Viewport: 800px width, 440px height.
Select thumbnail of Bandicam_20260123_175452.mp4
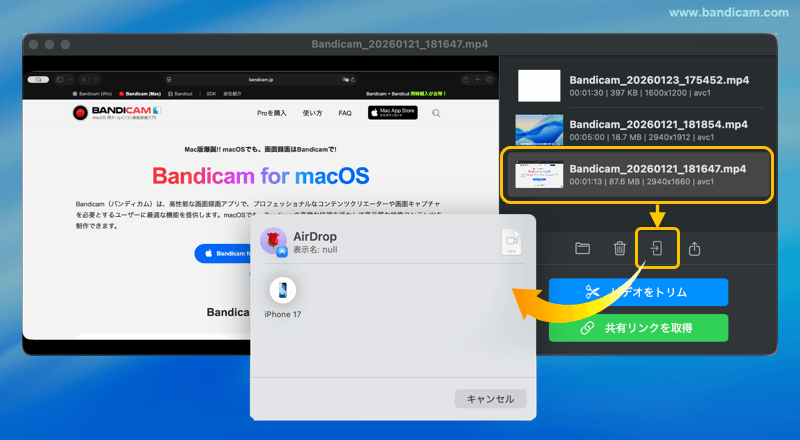[539, 86]
